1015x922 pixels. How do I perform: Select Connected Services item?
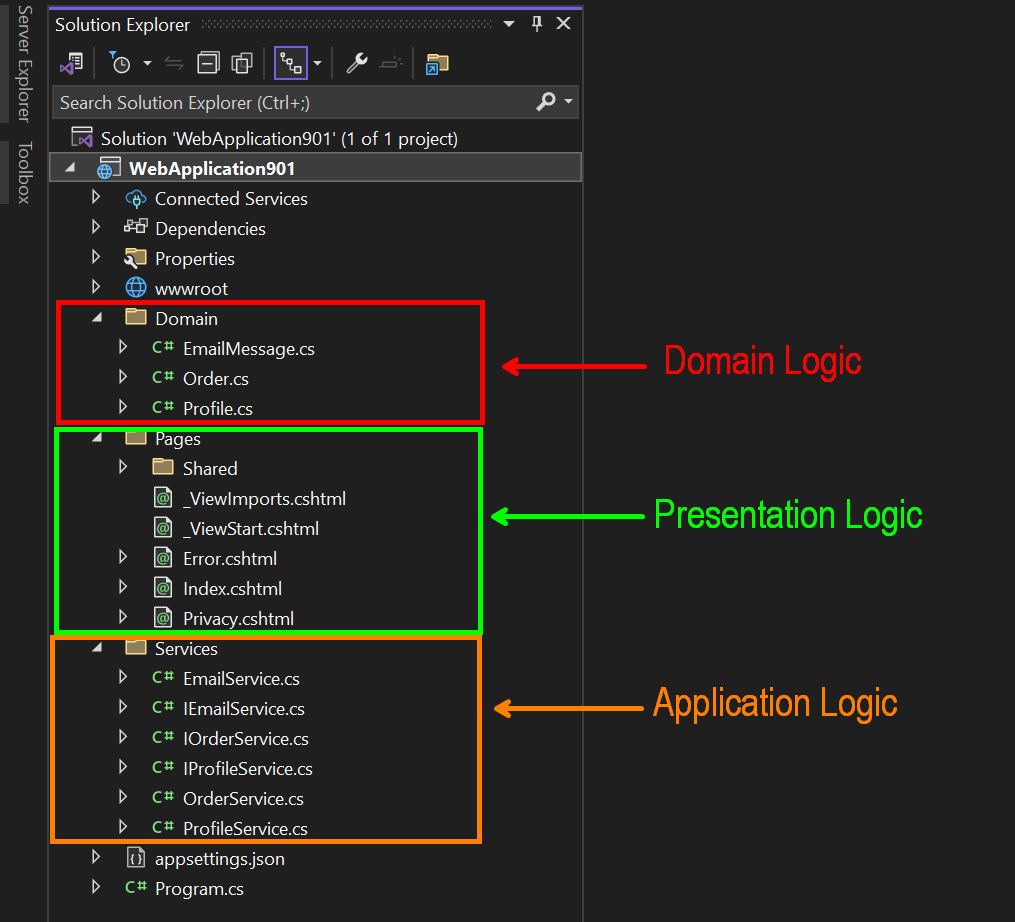231,199
